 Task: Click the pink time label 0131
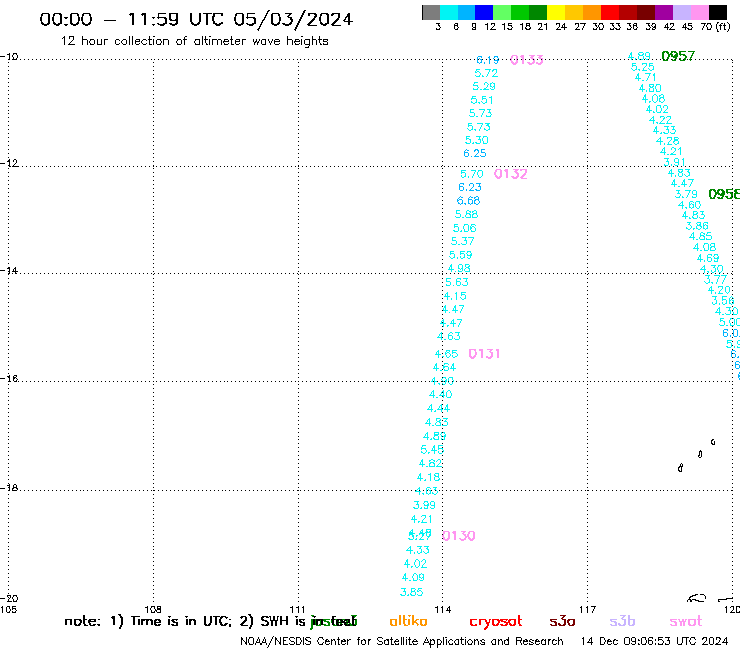(x=484, y=354)
